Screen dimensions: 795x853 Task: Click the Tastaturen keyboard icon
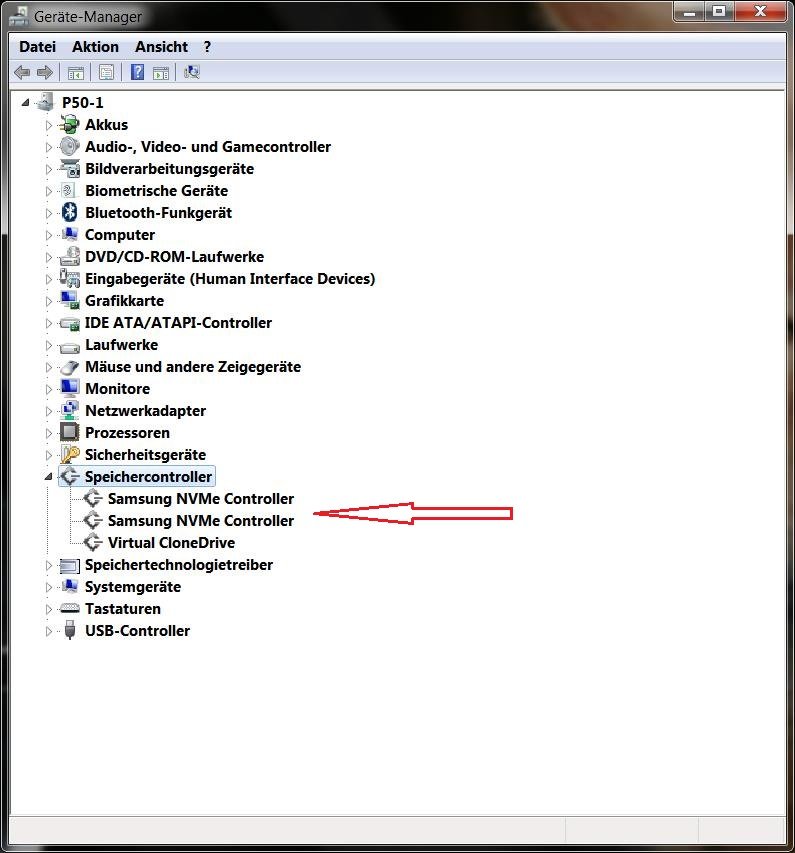pos(69,608)
